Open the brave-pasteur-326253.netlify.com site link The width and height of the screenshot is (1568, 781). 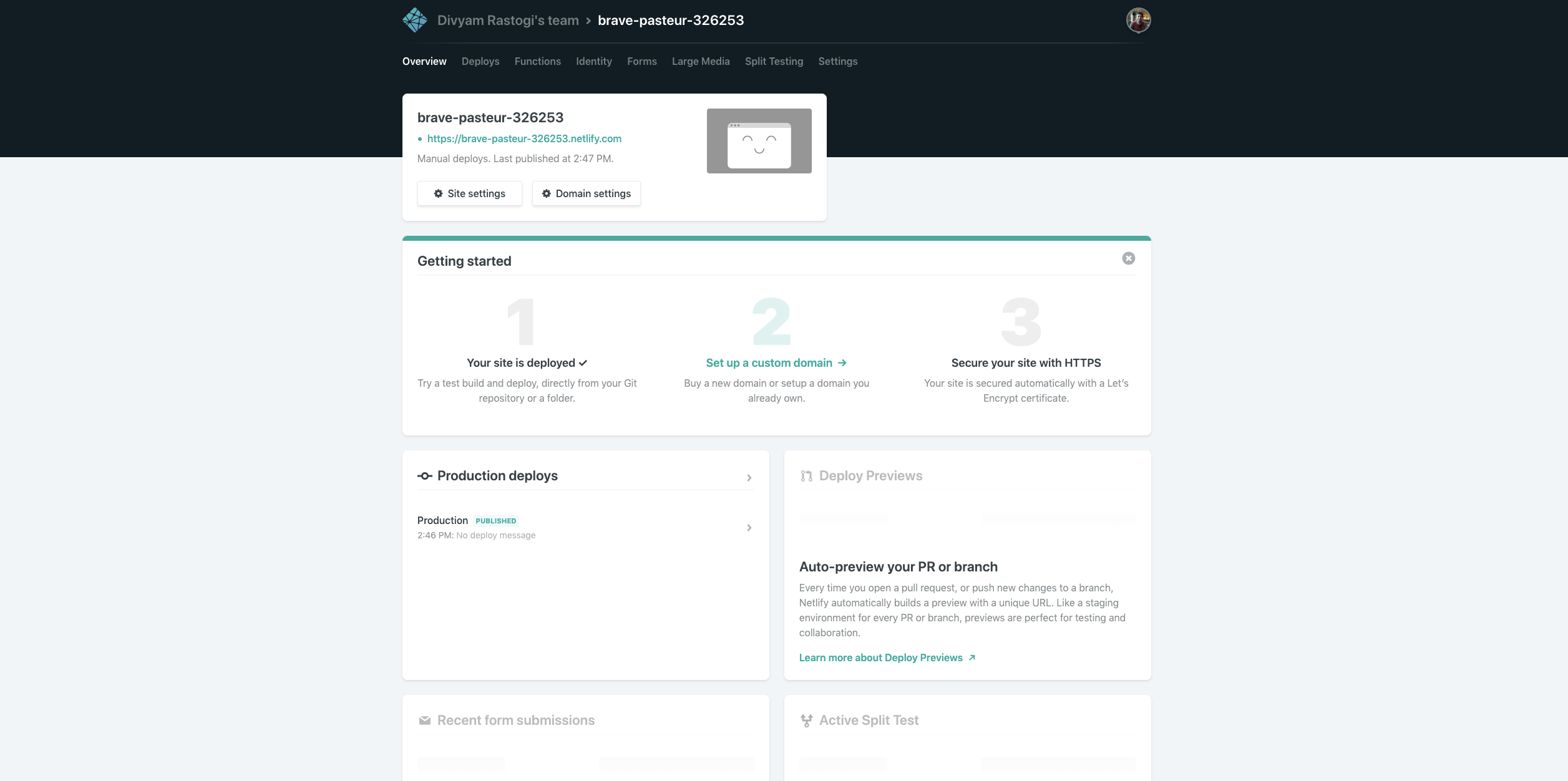click(524, 138)
